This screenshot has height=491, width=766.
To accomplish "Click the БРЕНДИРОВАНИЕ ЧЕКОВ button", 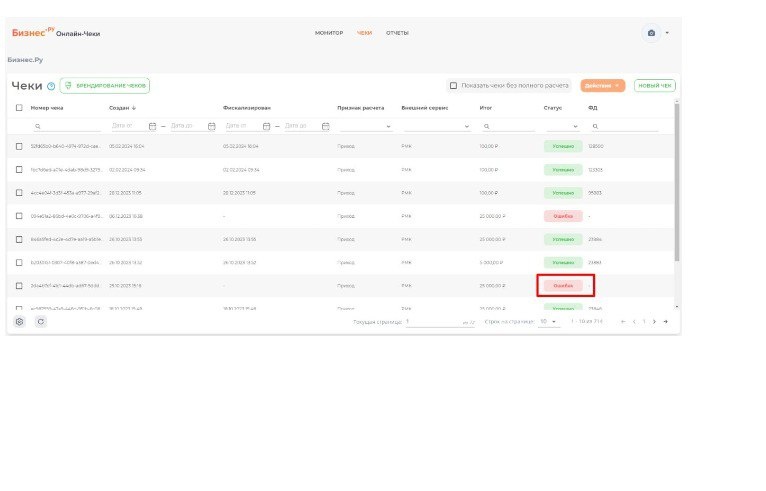I will click(x=105, y=85).
